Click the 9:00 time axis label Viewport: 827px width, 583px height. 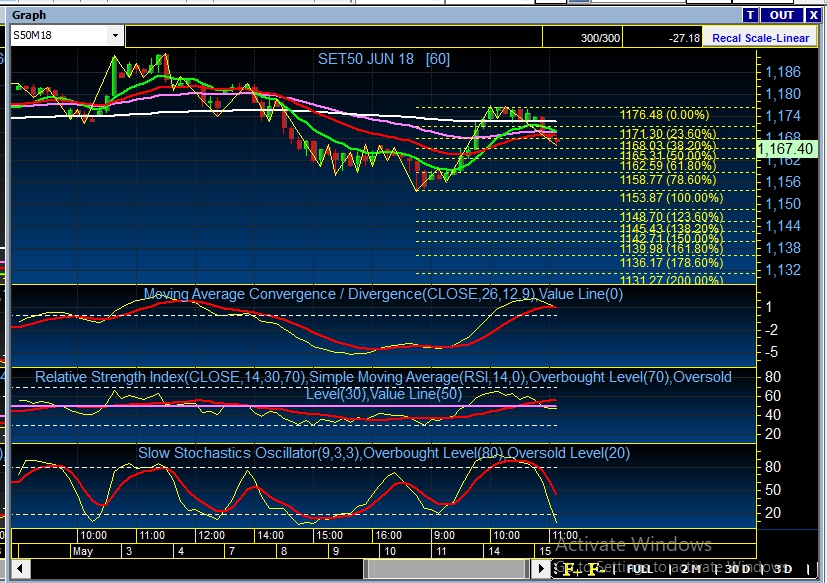[x=444, y=535]
